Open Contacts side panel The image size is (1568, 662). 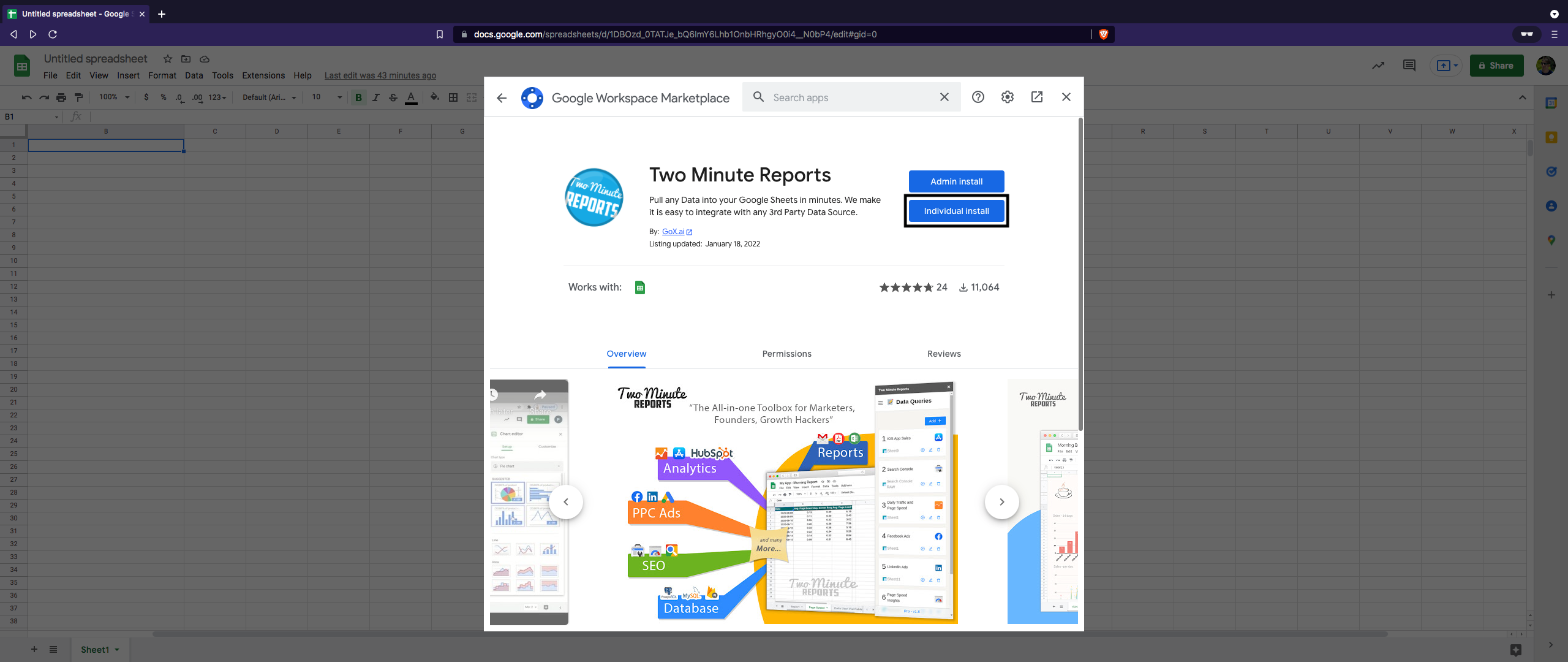[1551, 206]
